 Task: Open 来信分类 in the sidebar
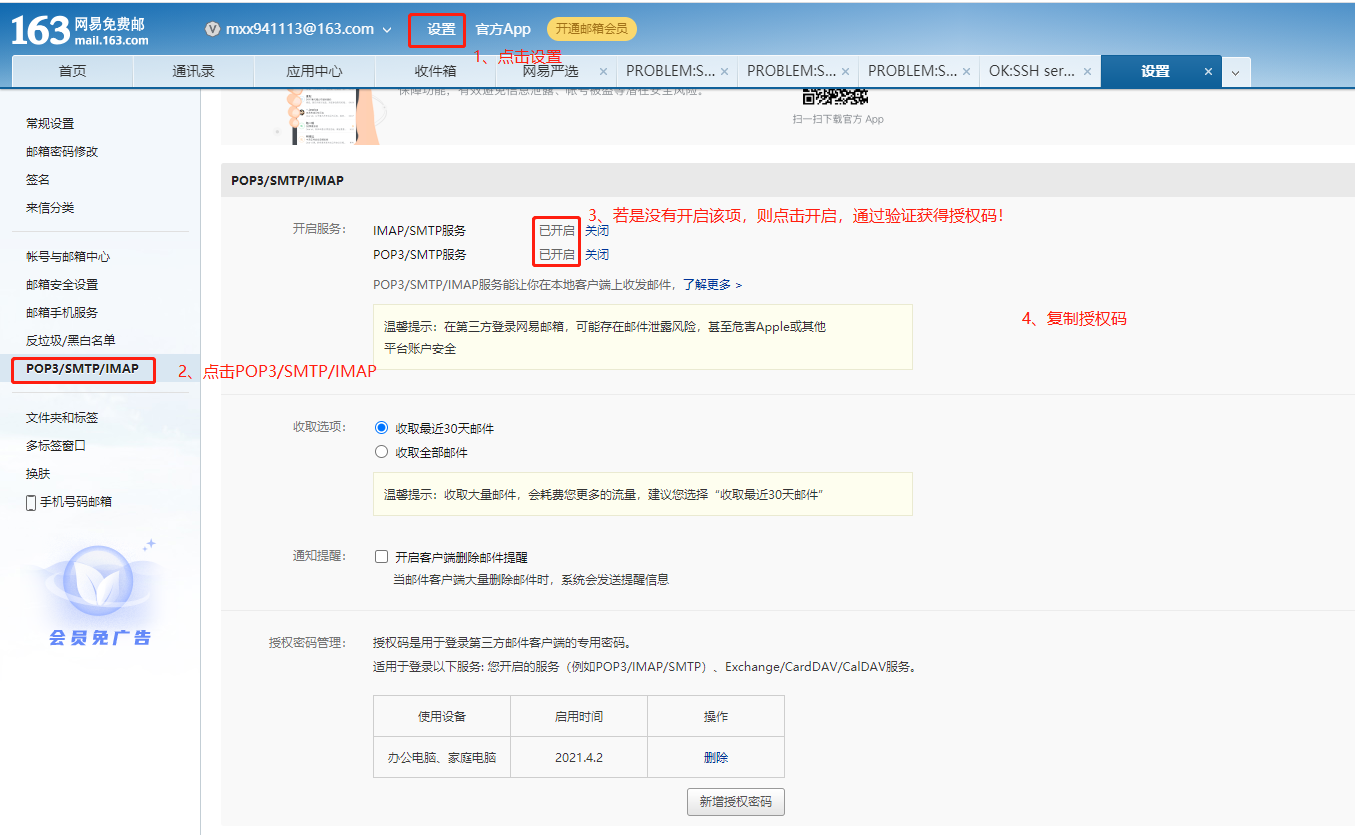pyautogui.click(x=50, y=208)
